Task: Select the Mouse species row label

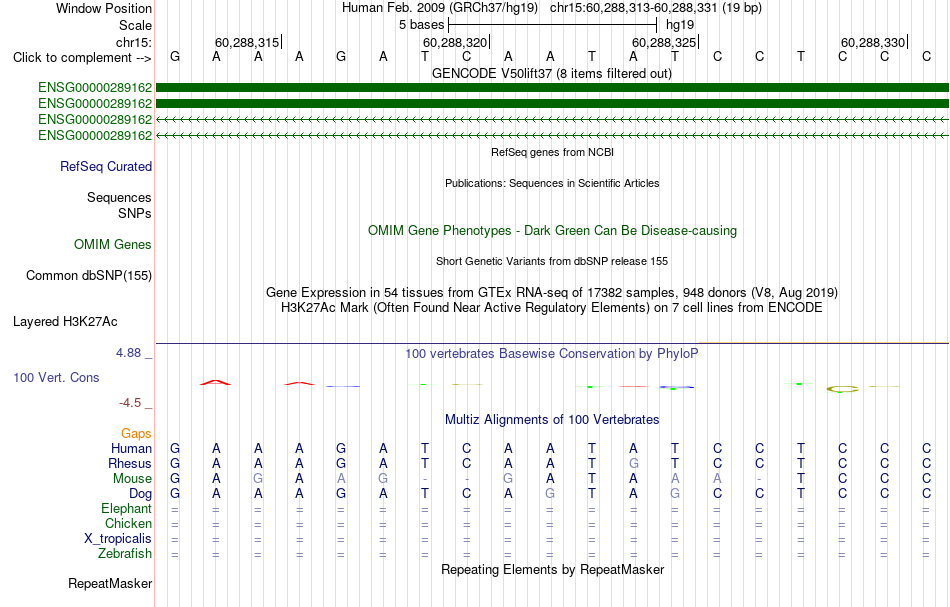Action: (x=132, y=479)
